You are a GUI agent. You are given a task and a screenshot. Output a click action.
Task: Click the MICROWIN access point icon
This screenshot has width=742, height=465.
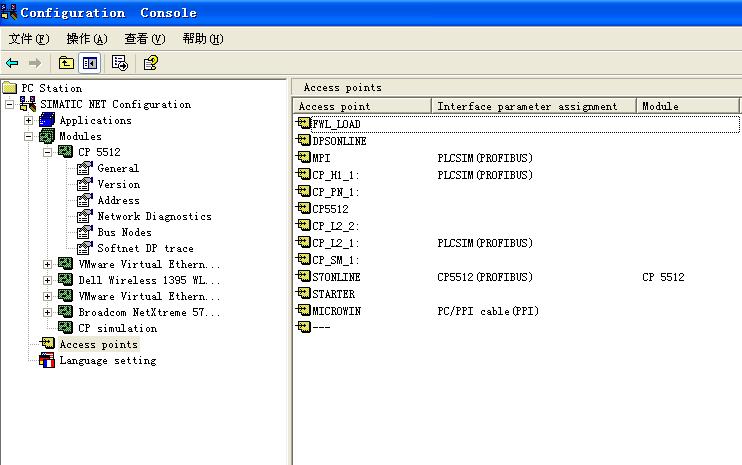click(303, 310)
